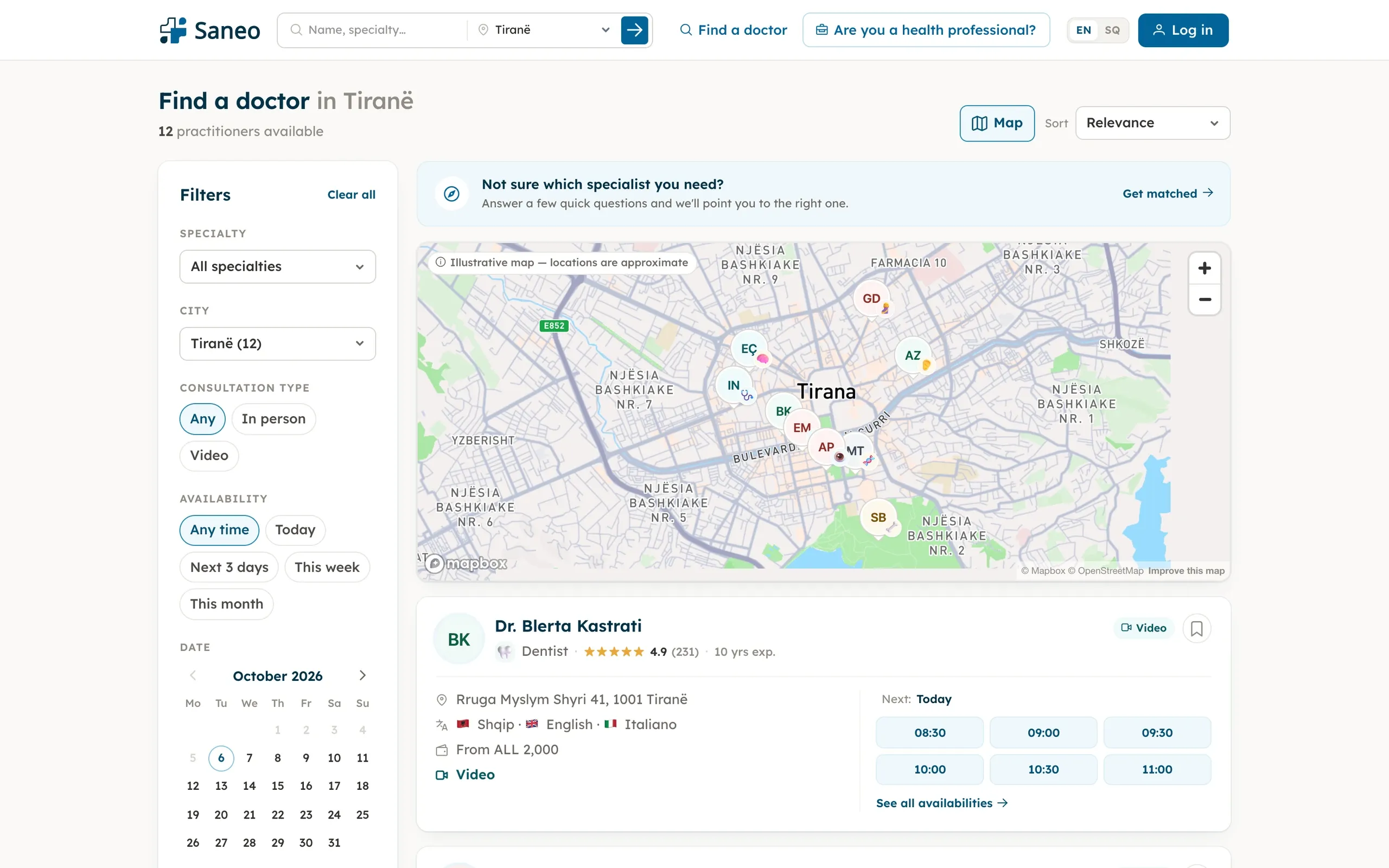Book the 11:00 time slot

pos(1157,769)
